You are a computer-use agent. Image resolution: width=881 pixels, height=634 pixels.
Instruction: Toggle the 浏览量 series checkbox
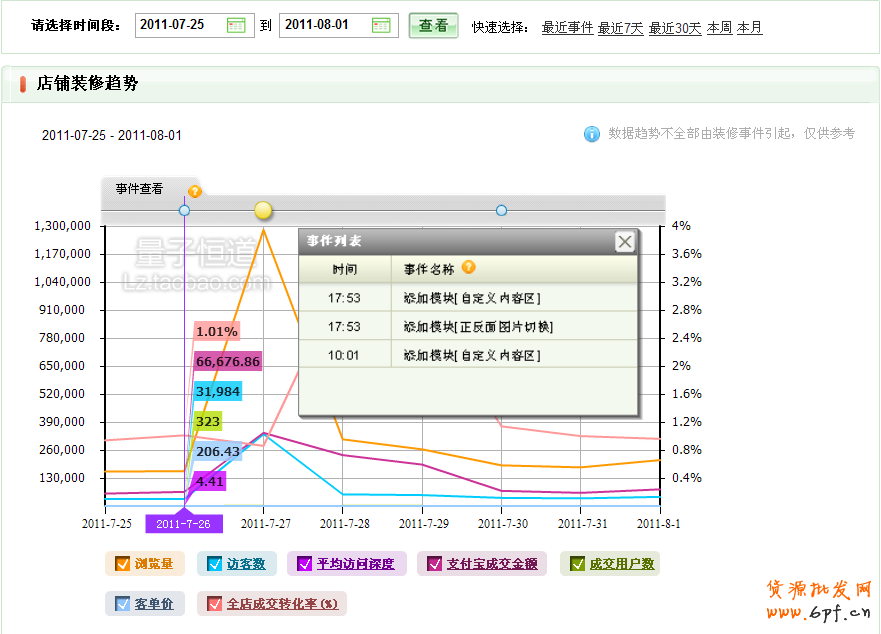[x=122, y=564]
